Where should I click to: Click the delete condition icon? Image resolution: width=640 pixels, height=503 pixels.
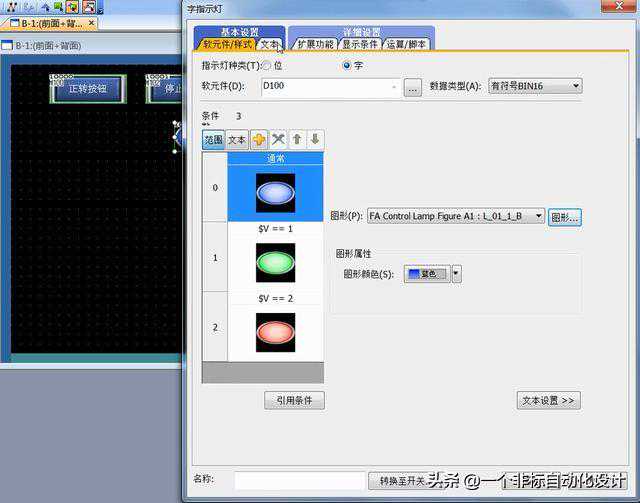[278, 140]
